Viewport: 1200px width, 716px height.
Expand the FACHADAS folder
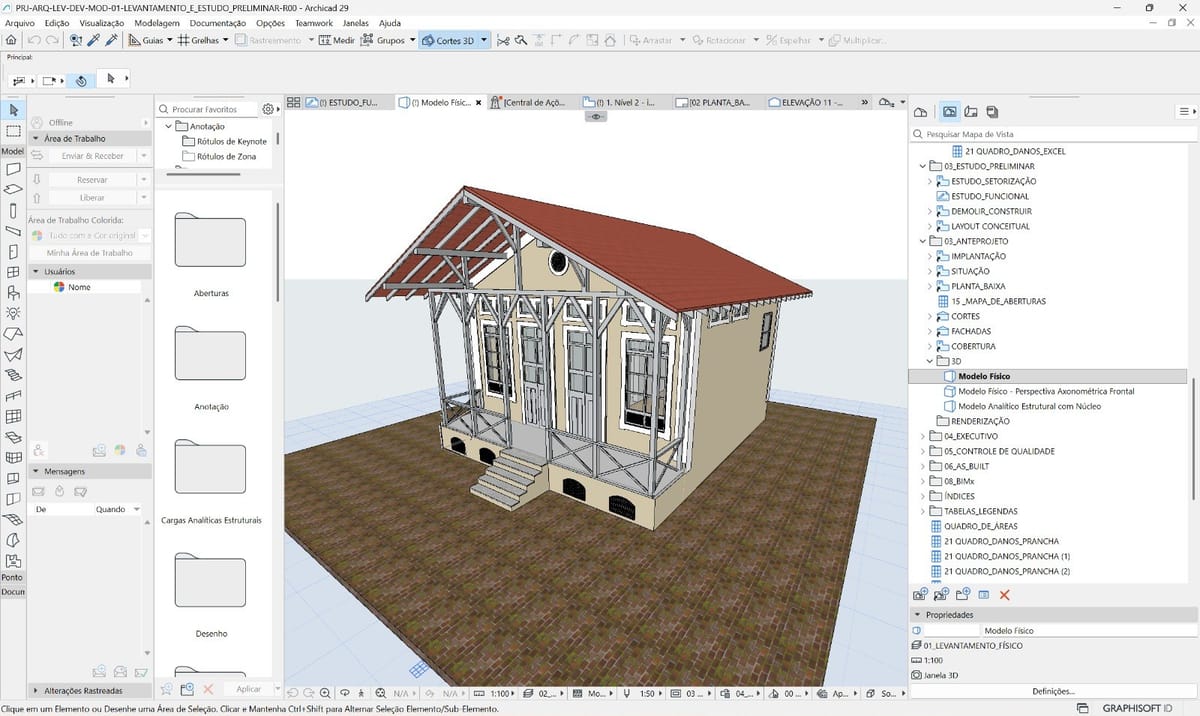coord(930,331)
